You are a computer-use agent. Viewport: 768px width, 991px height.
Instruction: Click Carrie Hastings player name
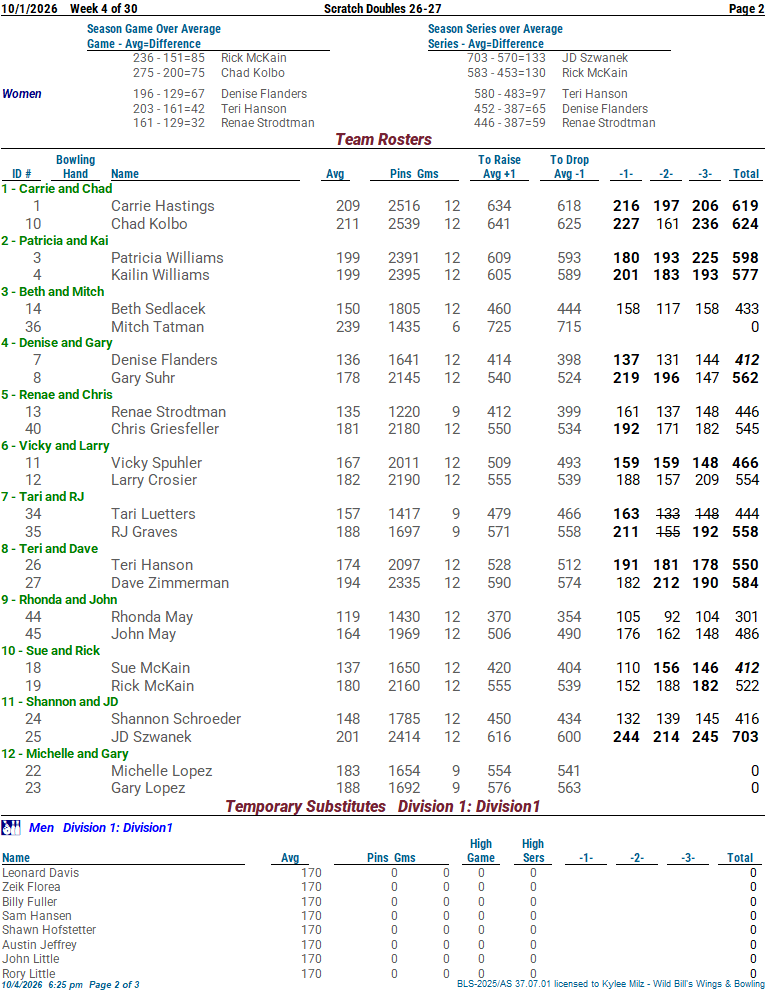tap(162, 206)
